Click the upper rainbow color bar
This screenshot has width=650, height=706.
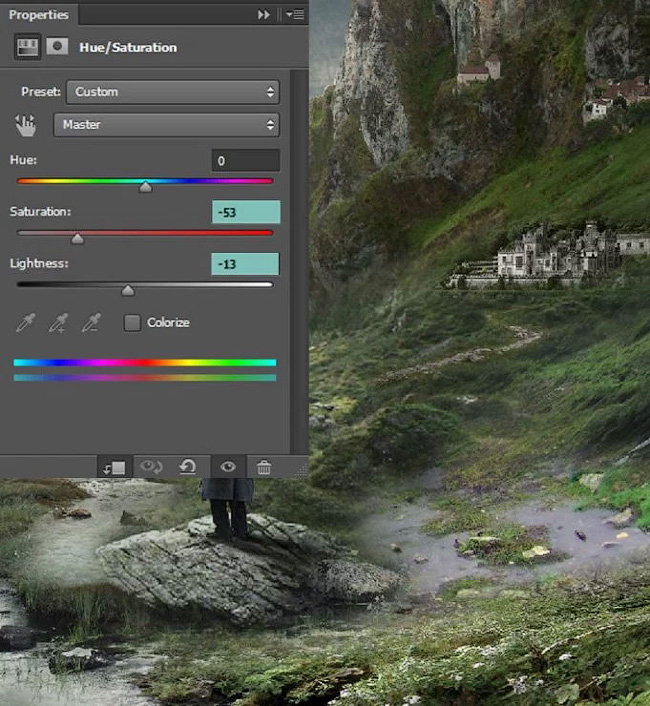145,362
